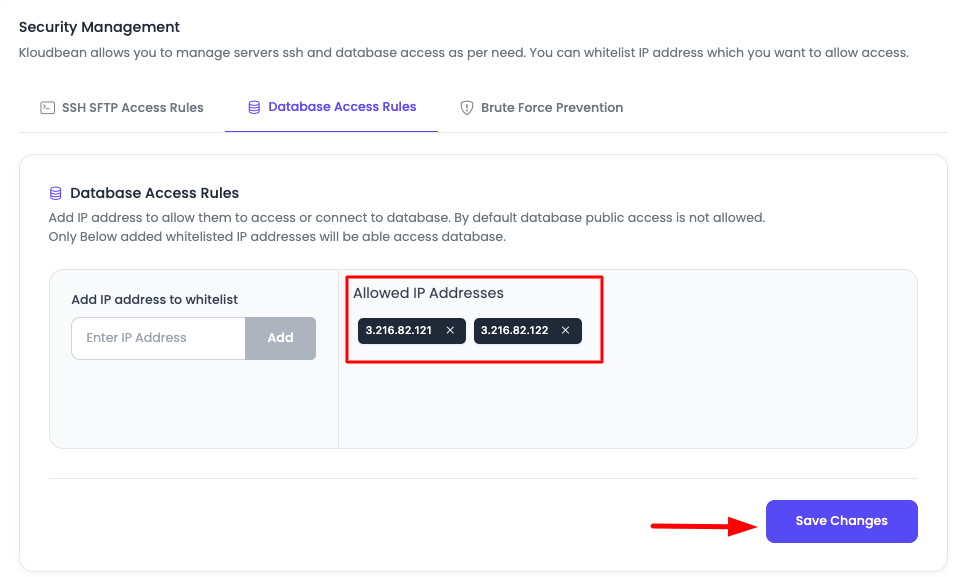Click the Enter IP Address input field
Viewport: 960px width, 577px height.
(157, 338)
